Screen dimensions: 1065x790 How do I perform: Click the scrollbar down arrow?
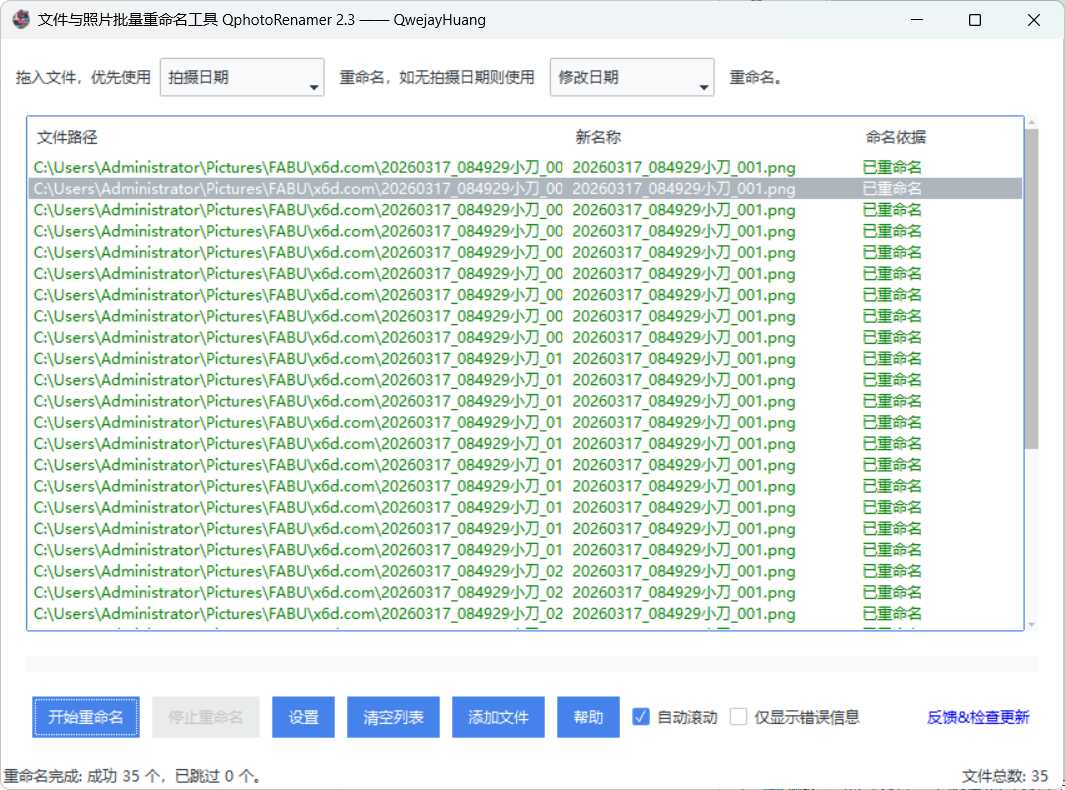click(x=1031, y=624)
